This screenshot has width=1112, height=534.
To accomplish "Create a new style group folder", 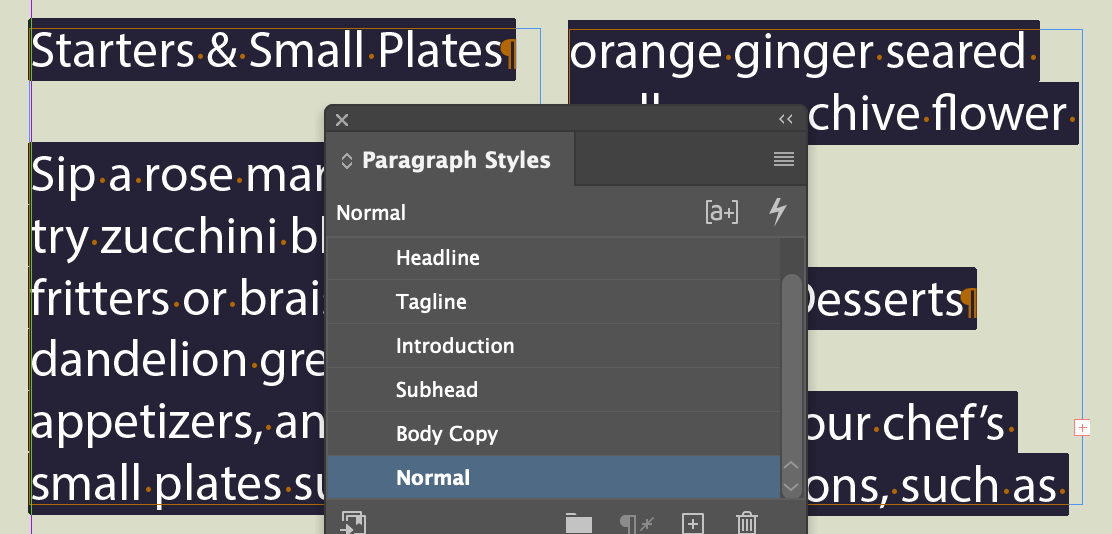I will click(x=579, y=524).
